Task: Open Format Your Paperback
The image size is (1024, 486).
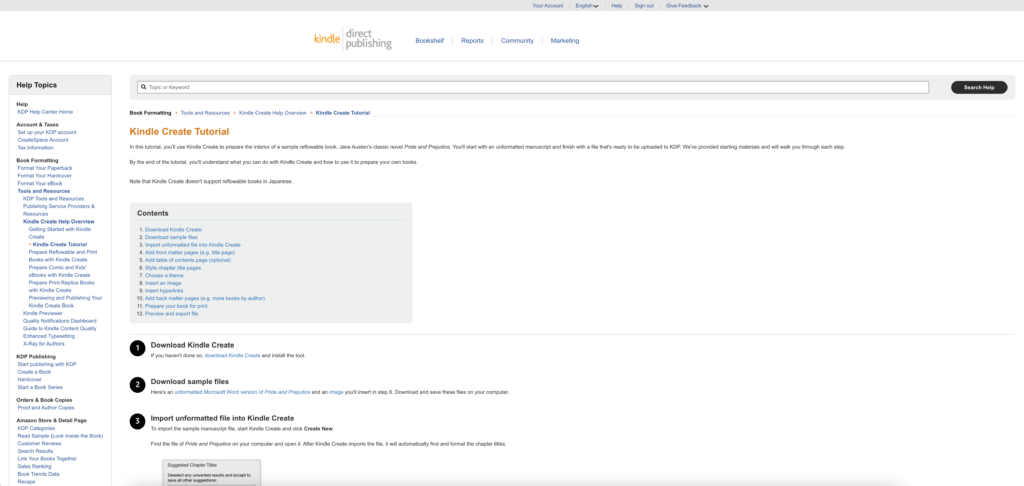Action: click(45, 168)
